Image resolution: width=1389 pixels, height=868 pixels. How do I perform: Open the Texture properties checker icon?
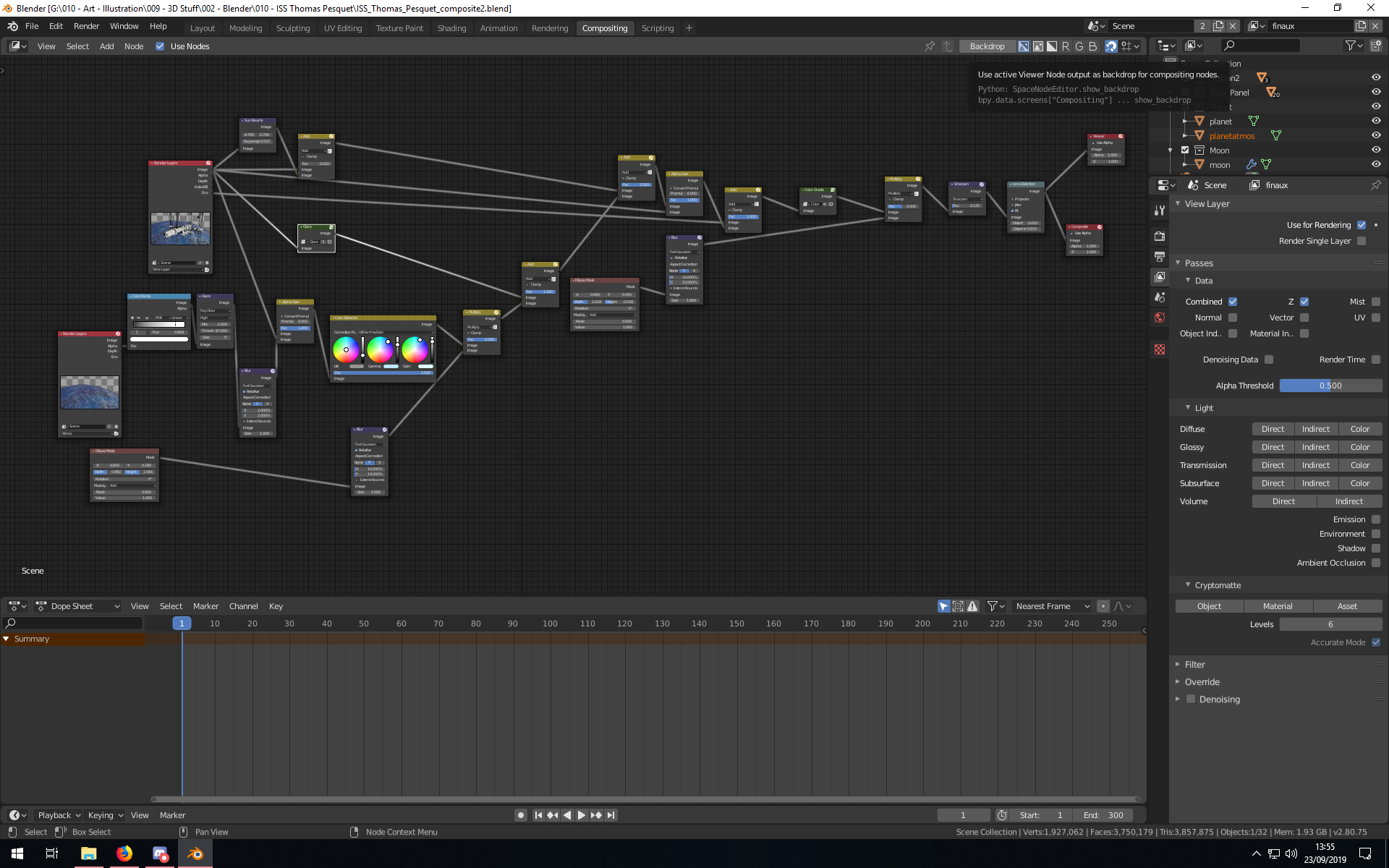coord(1160,349)
